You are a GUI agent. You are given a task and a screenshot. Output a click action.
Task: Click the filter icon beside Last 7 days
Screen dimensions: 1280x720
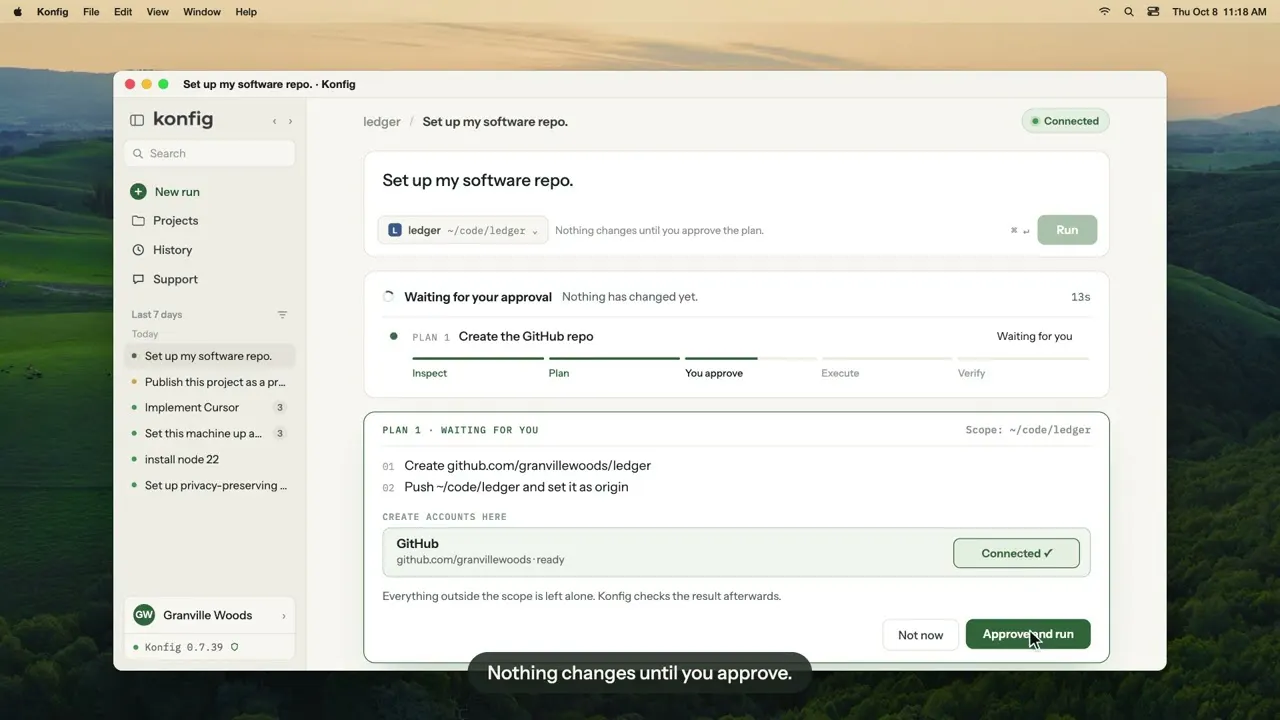coord(282,314)
